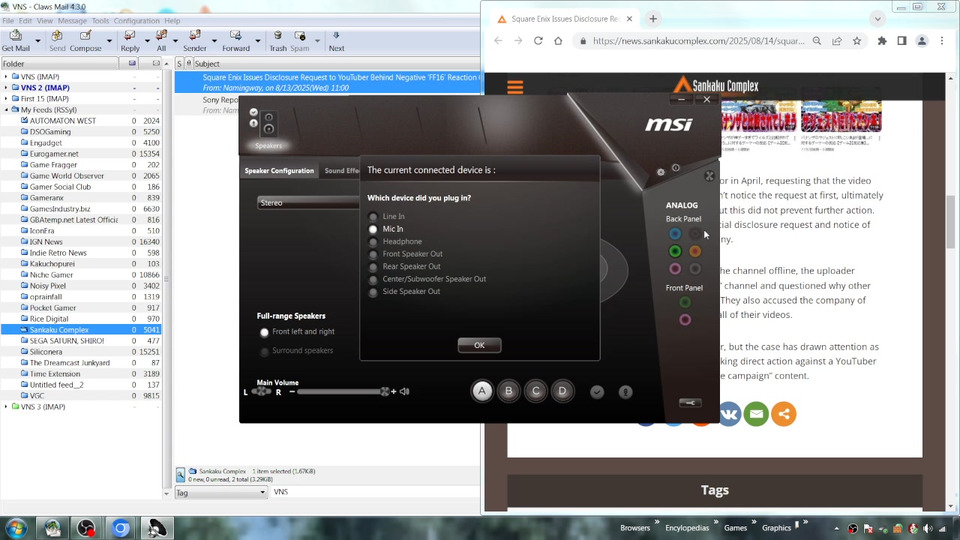960x540 pixels.
Task: Click the Compose message icon
Action: click(86, 36)
